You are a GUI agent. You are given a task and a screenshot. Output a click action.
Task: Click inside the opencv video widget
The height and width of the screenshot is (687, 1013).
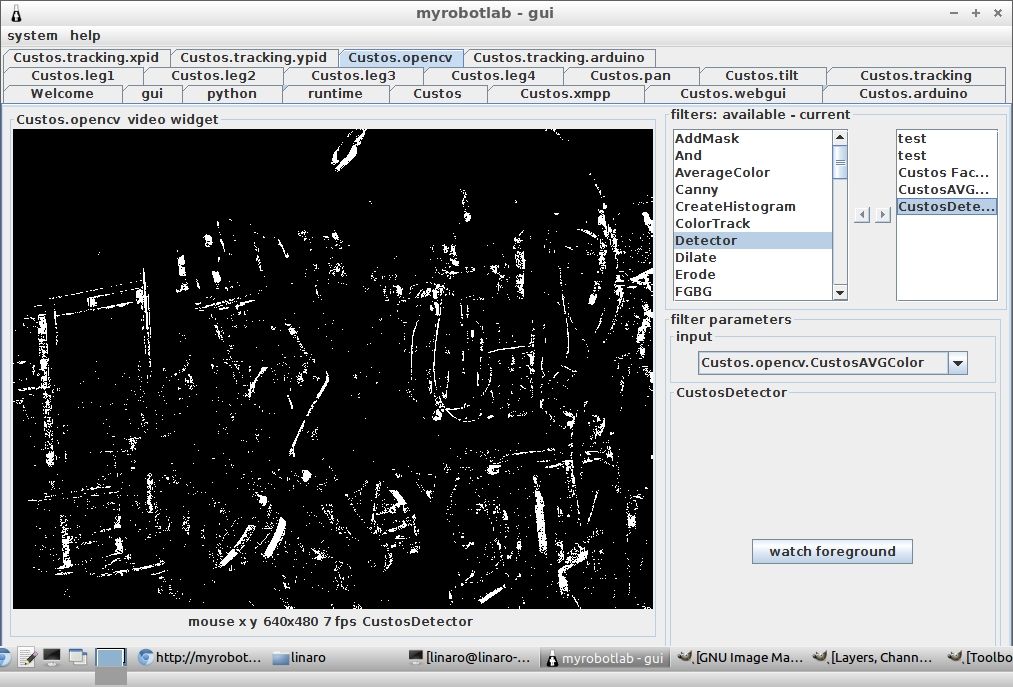(333, 368)
